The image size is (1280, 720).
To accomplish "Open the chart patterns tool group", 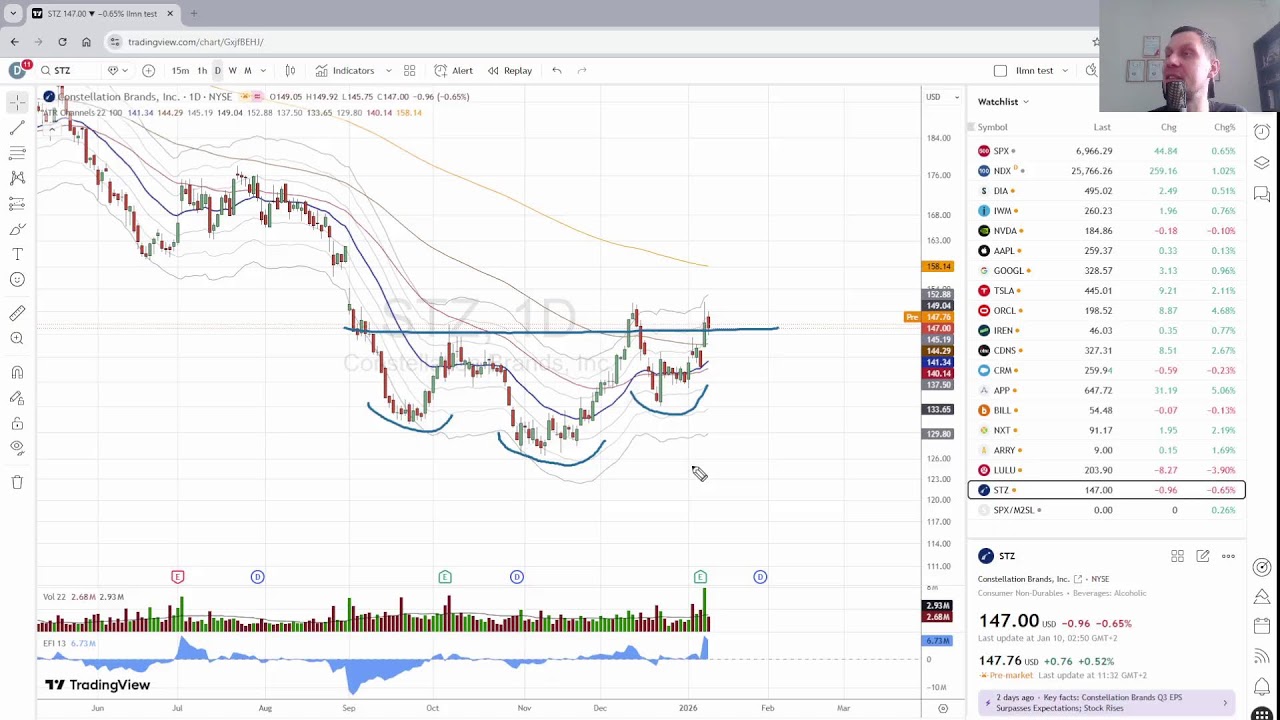I will point(17,178).
